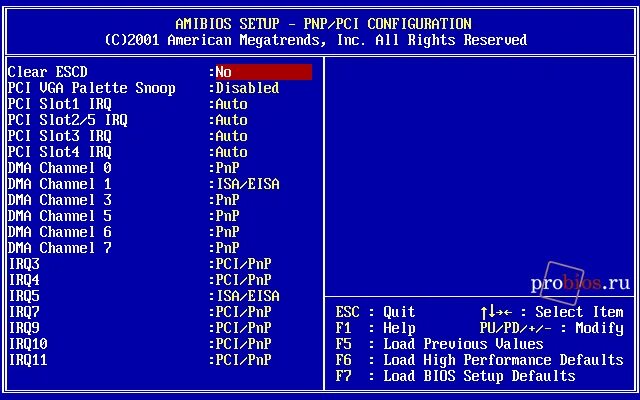Click the ESC : Quit hint
The width and height of the screenshot is (640, 400).
[375, 312]
